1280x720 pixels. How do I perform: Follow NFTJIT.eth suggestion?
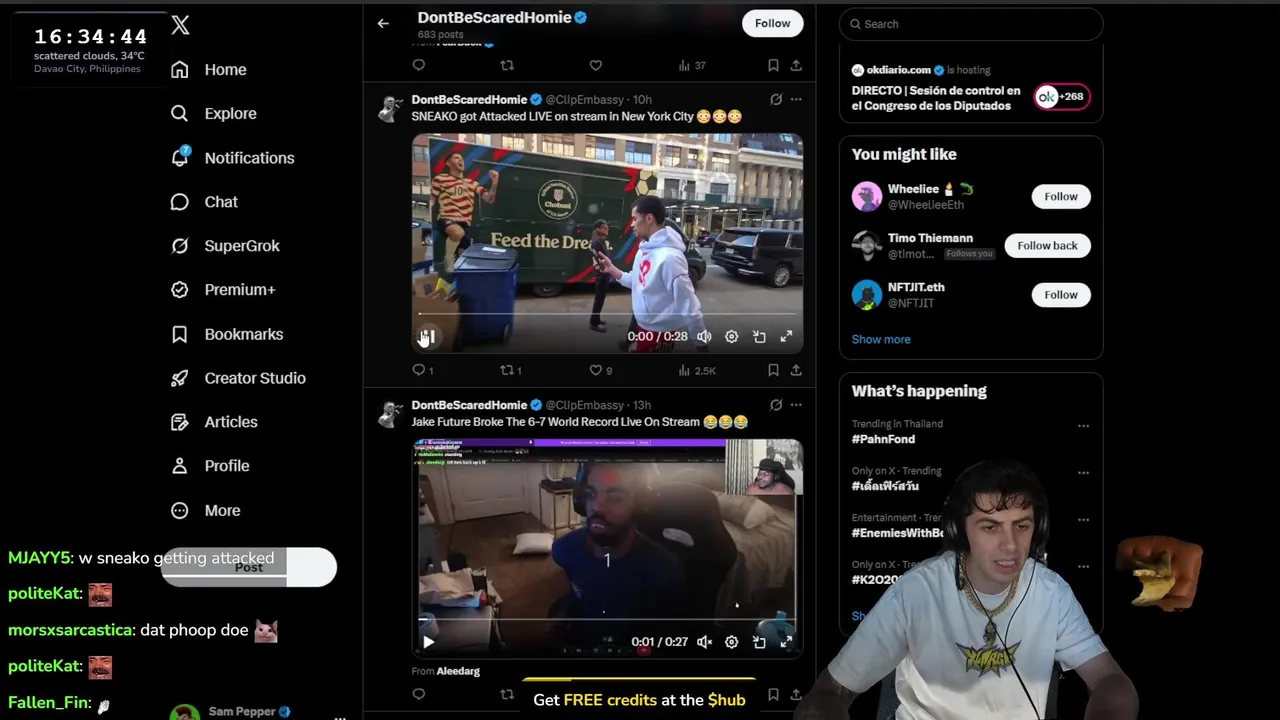point(1061,294)
